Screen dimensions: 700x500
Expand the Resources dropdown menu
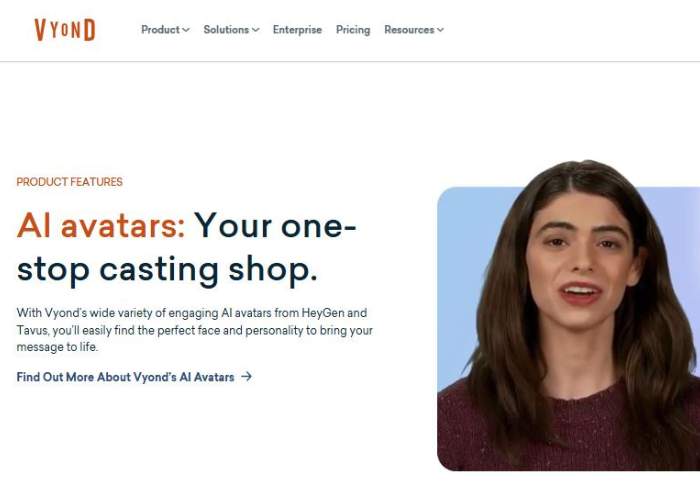414,30
